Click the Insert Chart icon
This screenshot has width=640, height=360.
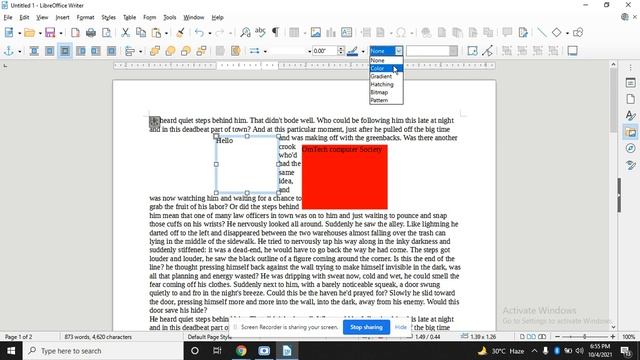point(331,33)
